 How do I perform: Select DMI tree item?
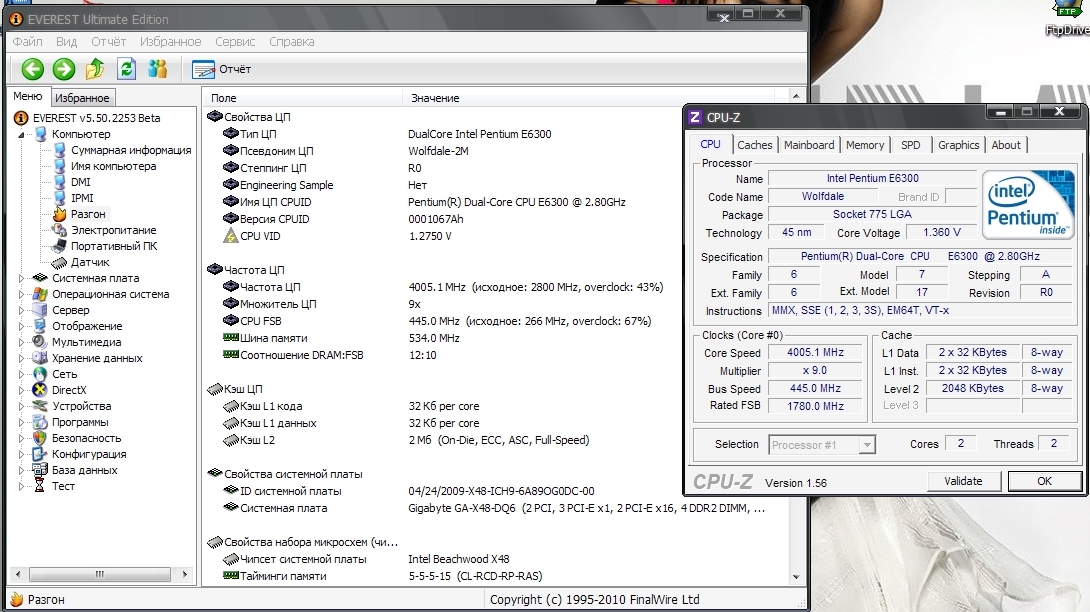pyautogui.click(x=81, y=182)
